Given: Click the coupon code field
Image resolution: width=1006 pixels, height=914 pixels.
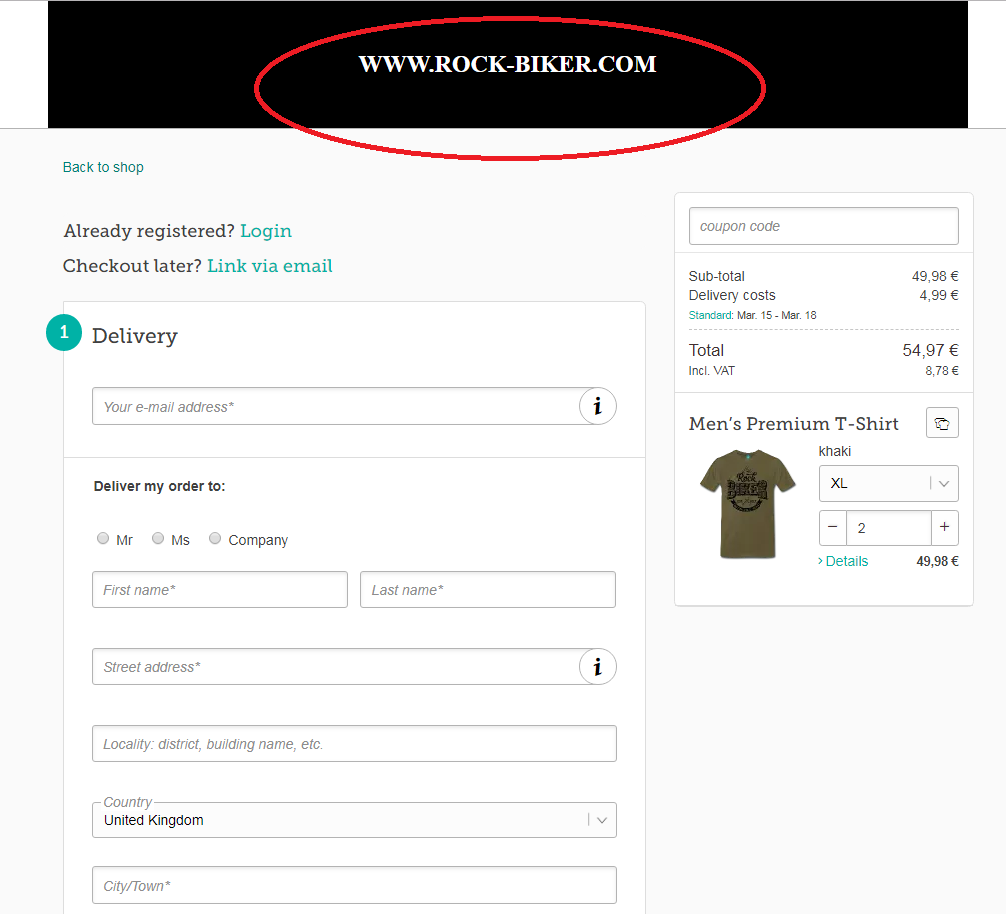Looking at the screenshot, I should (x=823, y=226).
